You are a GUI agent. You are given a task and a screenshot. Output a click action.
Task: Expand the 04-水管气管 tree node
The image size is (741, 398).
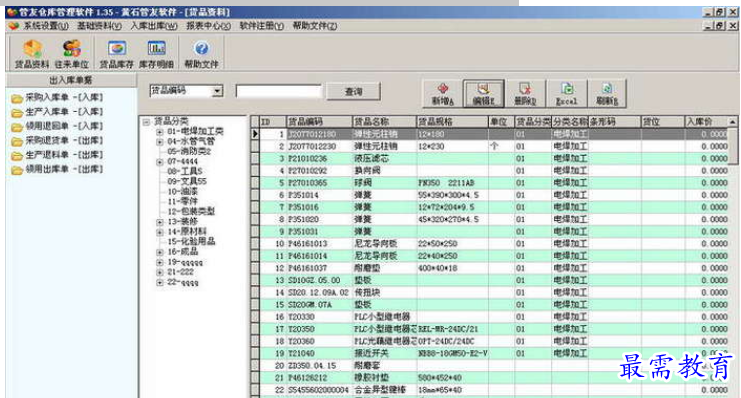click(160, 142)
